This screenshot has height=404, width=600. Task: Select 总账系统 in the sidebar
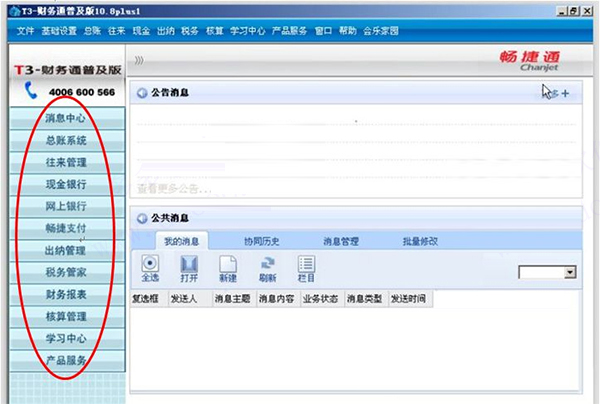point(67,140)
